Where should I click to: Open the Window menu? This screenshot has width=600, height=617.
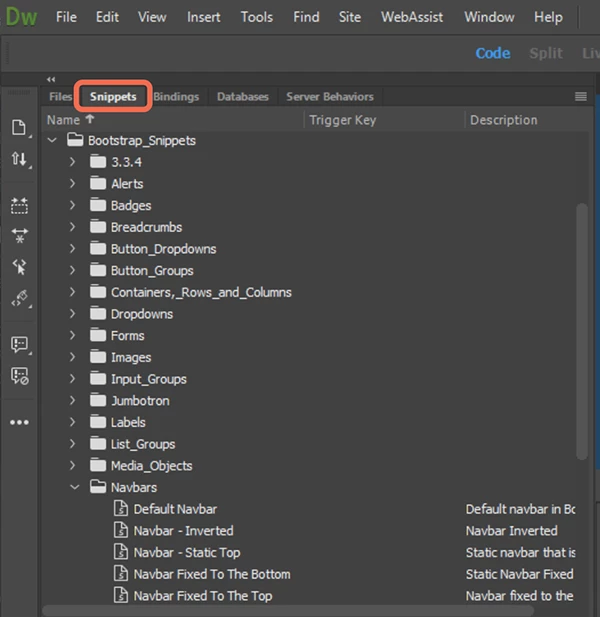(x=489, y=17)
